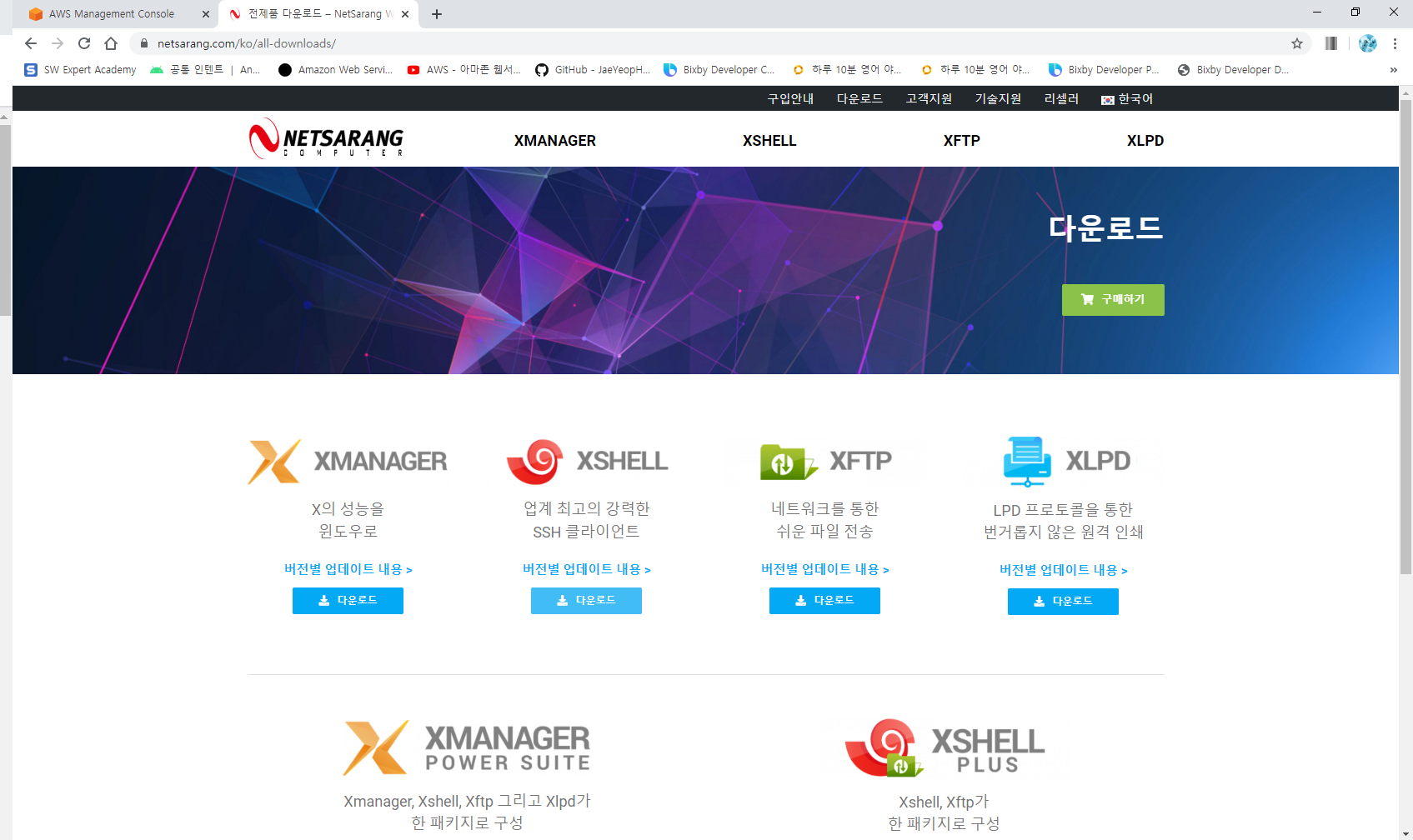Open the 고객지원 top menu
The image size is (1413, 840).
tap(929, 98)
